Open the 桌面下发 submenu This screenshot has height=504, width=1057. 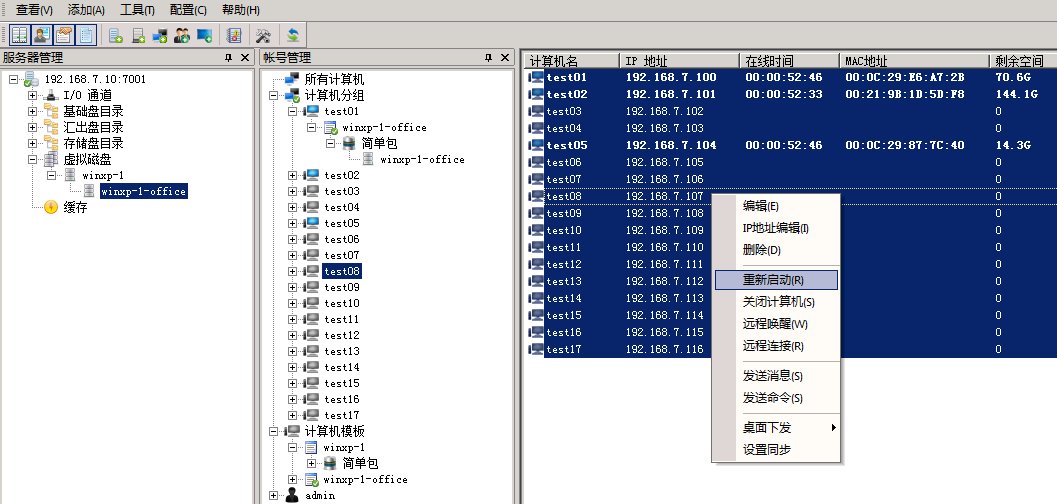pyautogui.click(x=776, y=428)
